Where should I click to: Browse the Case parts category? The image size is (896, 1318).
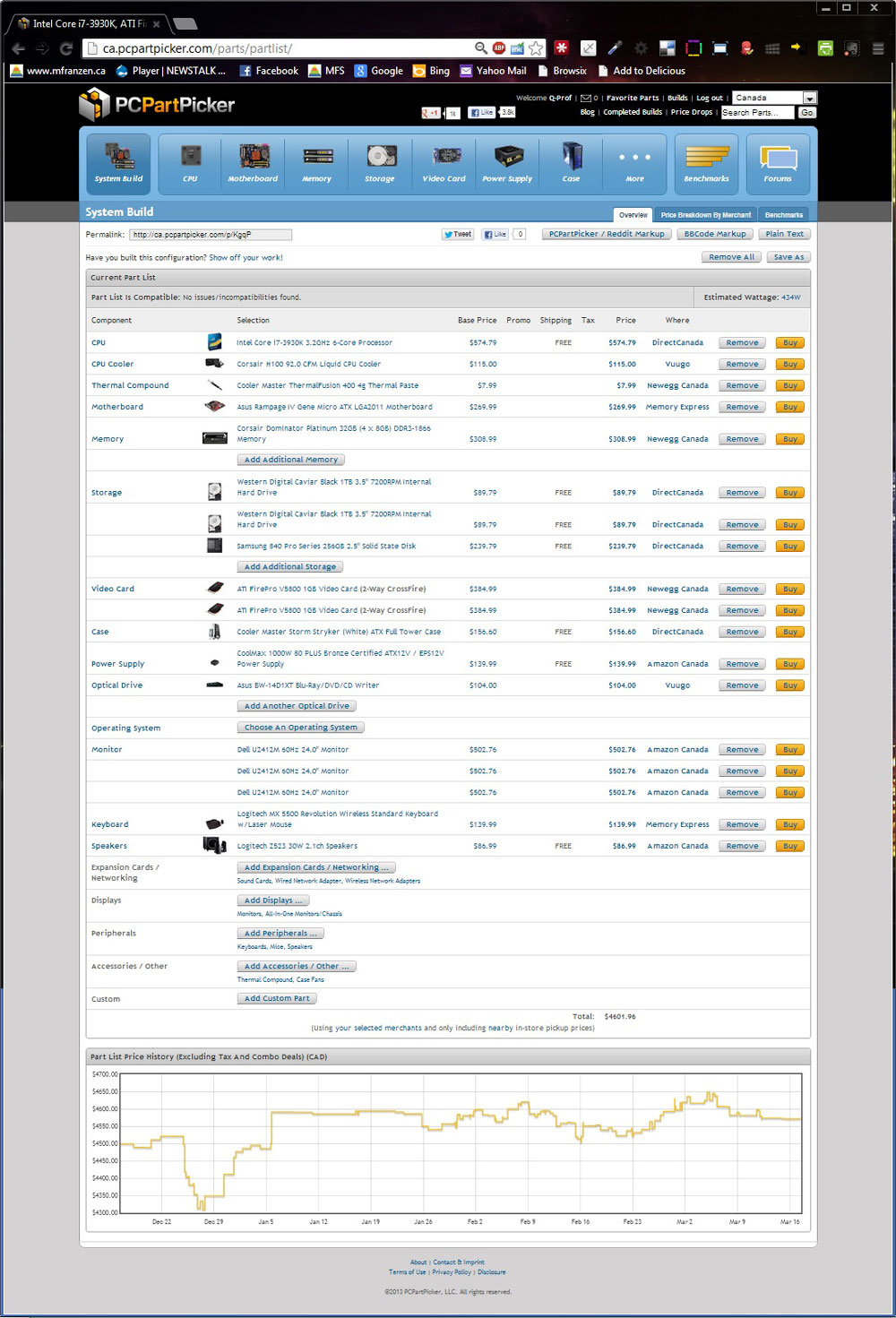pyautogui.click(x=571, y=163)
